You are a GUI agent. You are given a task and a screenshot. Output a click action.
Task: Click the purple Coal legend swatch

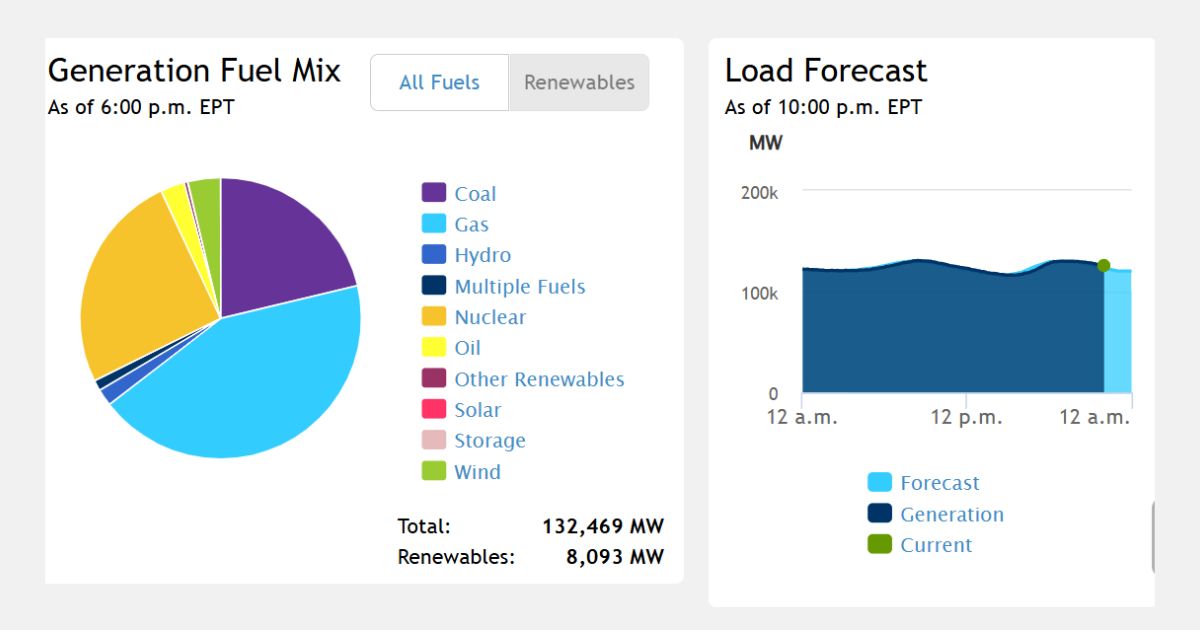(x=434, y=193)
